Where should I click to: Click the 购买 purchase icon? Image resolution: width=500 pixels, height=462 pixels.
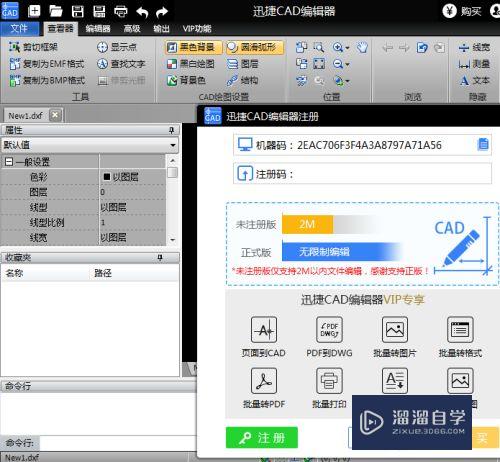(x=449, y=11)
